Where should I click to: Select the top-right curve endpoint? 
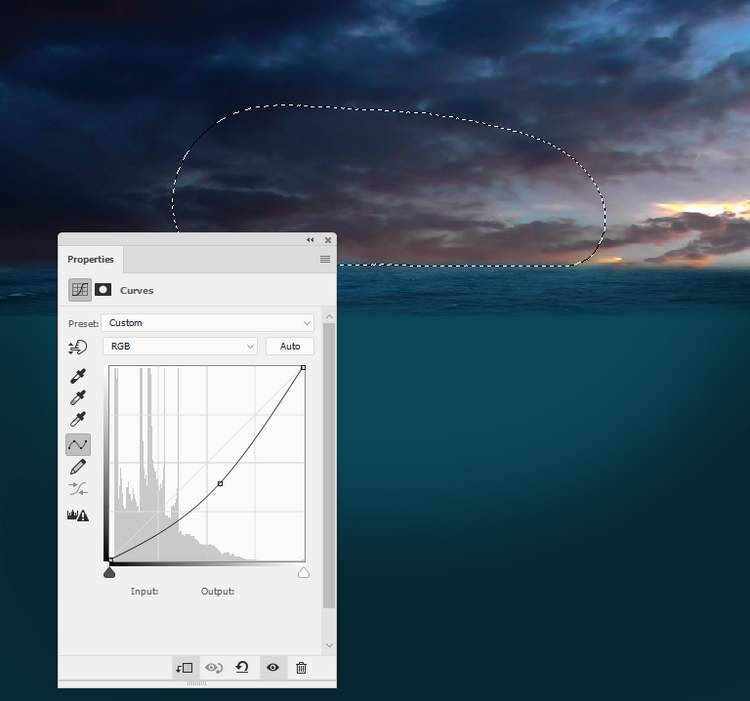click(x=303, y=368)
